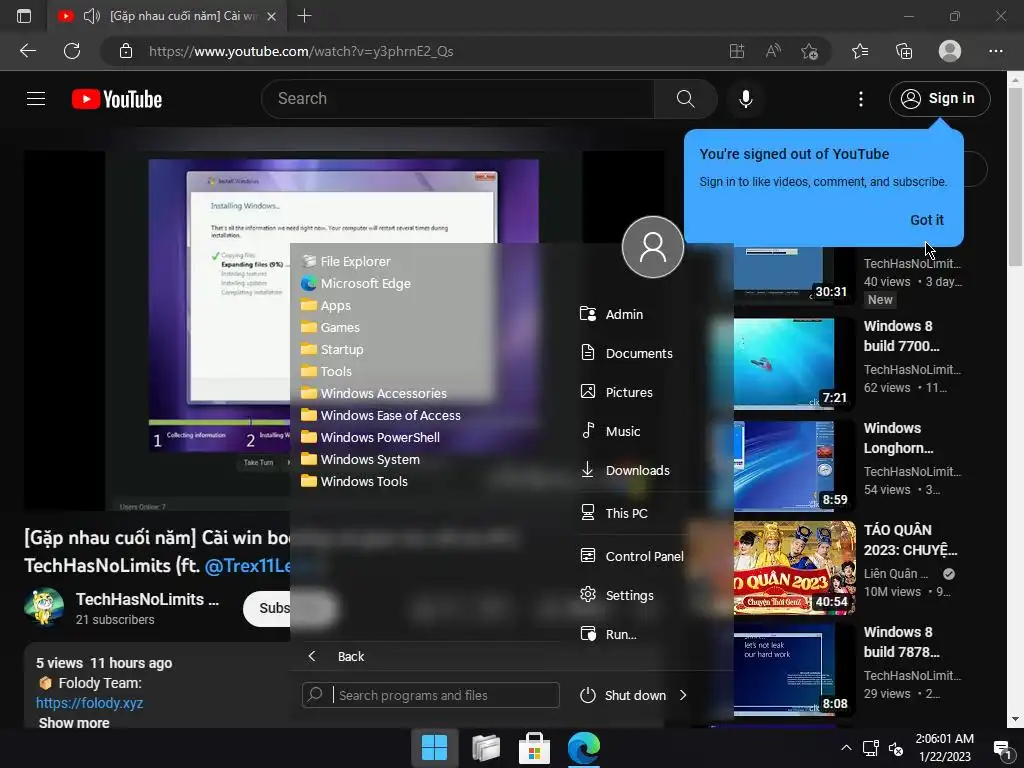Screen dimensions: 1024x768
Task: Show hidden tray icons chevron
Action: click(846, 748)
